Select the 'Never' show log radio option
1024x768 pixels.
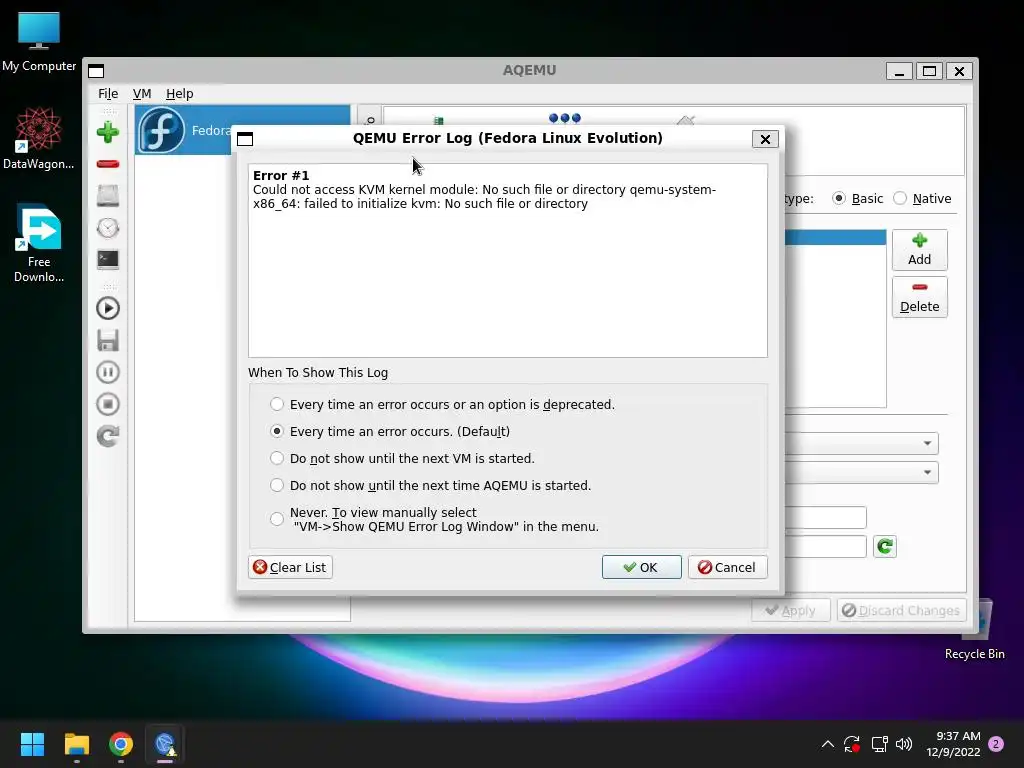tap(277, 519)
